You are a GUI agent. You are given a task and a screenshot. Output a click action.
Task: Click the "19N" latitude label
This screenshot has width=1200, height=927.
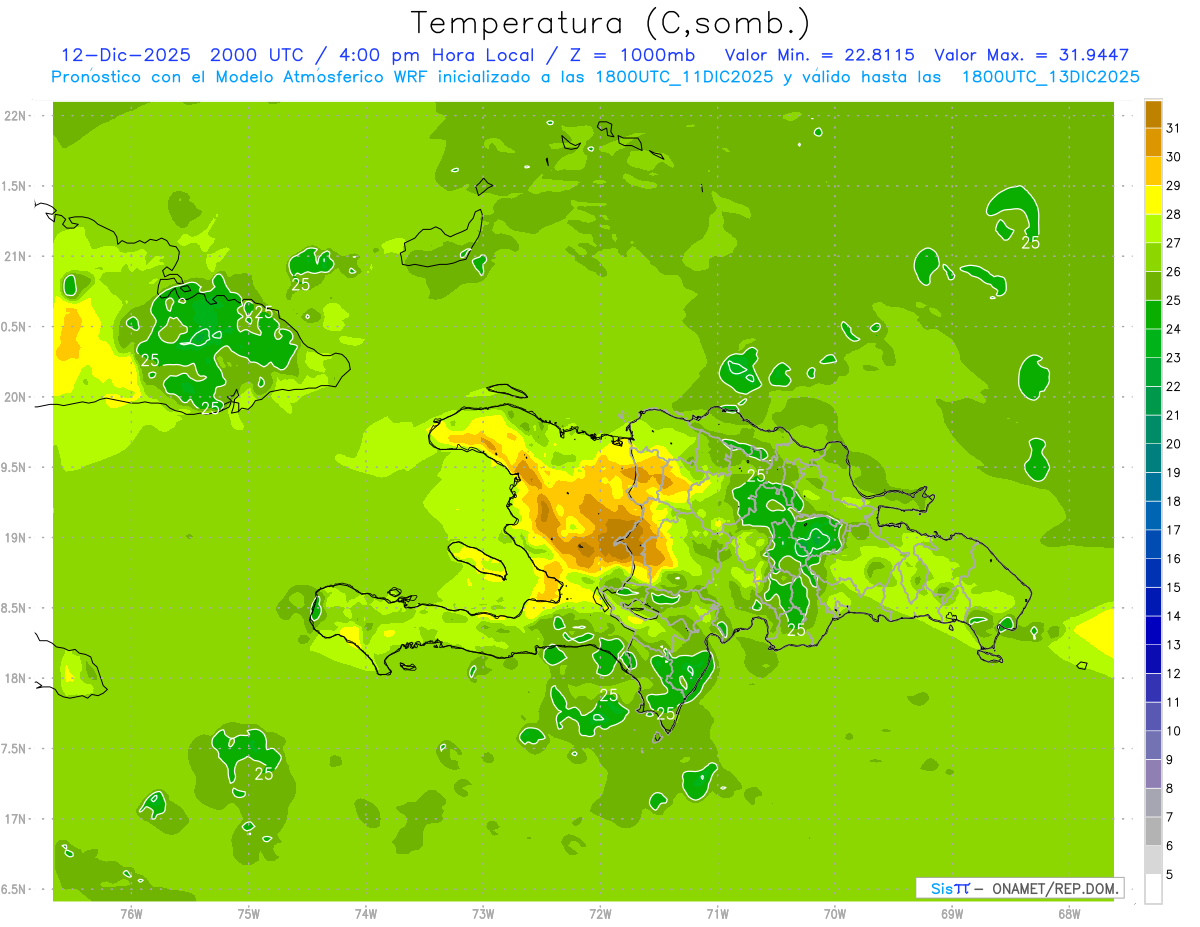click(x=15, y=538)
